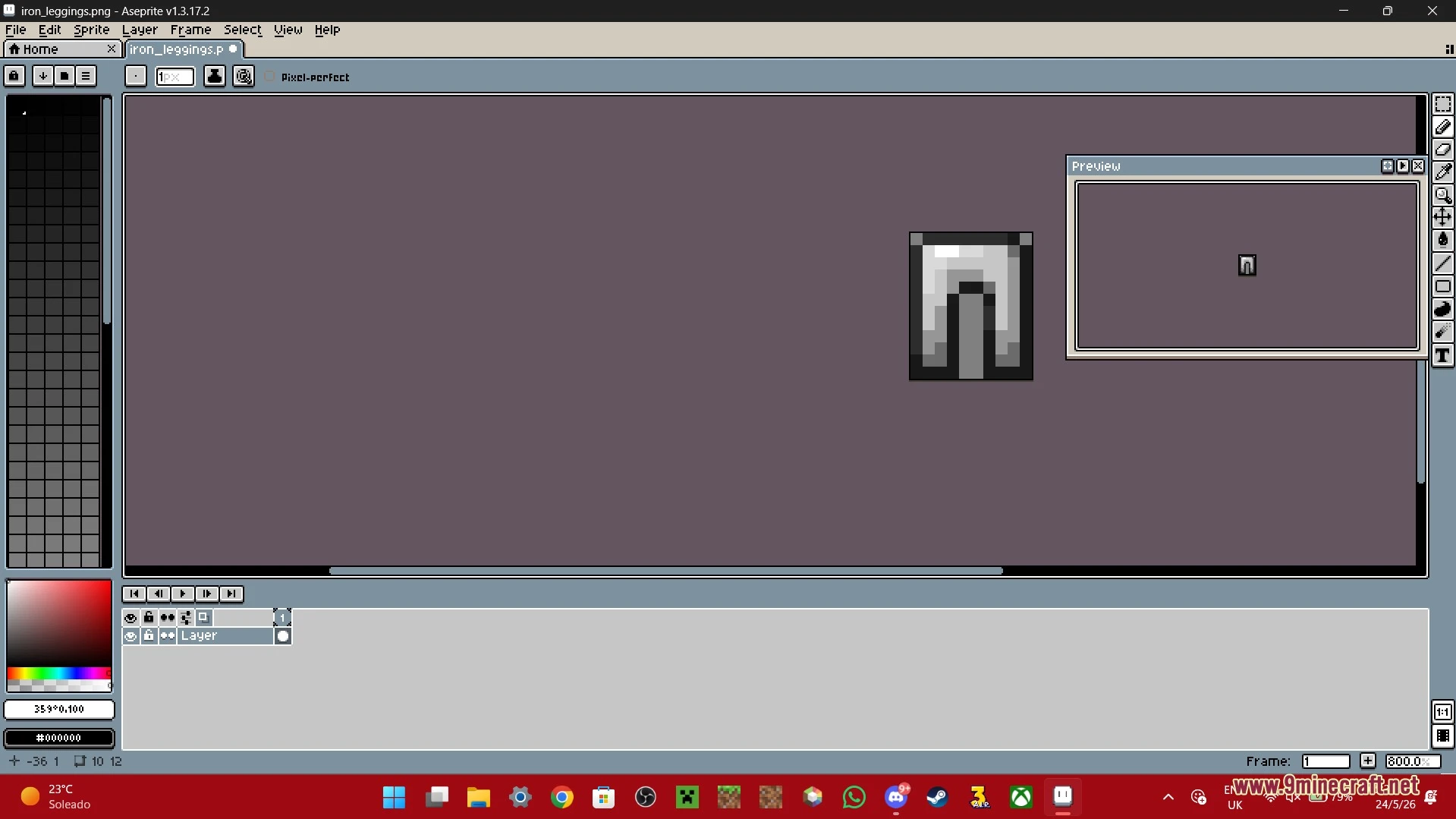Click the palette presets square button
Screen dimensions: 1456x819
click(x=64, y=76)
